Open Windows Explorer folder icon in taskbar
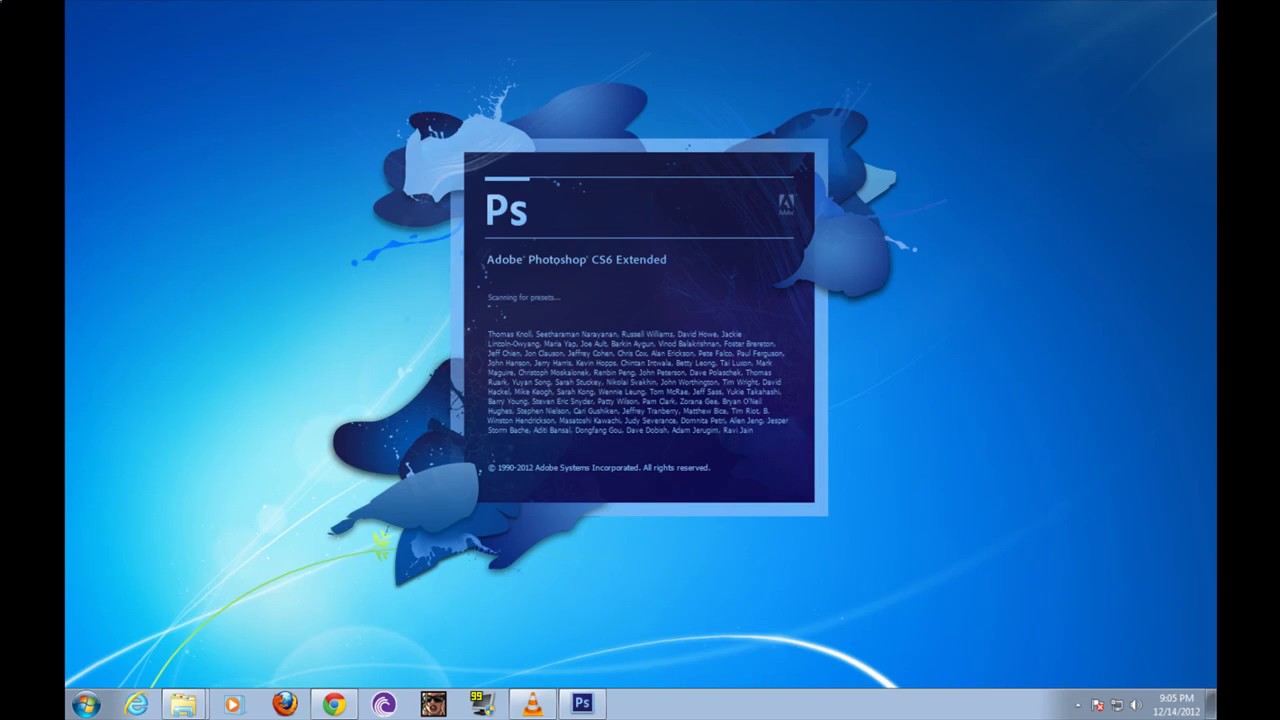 183,705
